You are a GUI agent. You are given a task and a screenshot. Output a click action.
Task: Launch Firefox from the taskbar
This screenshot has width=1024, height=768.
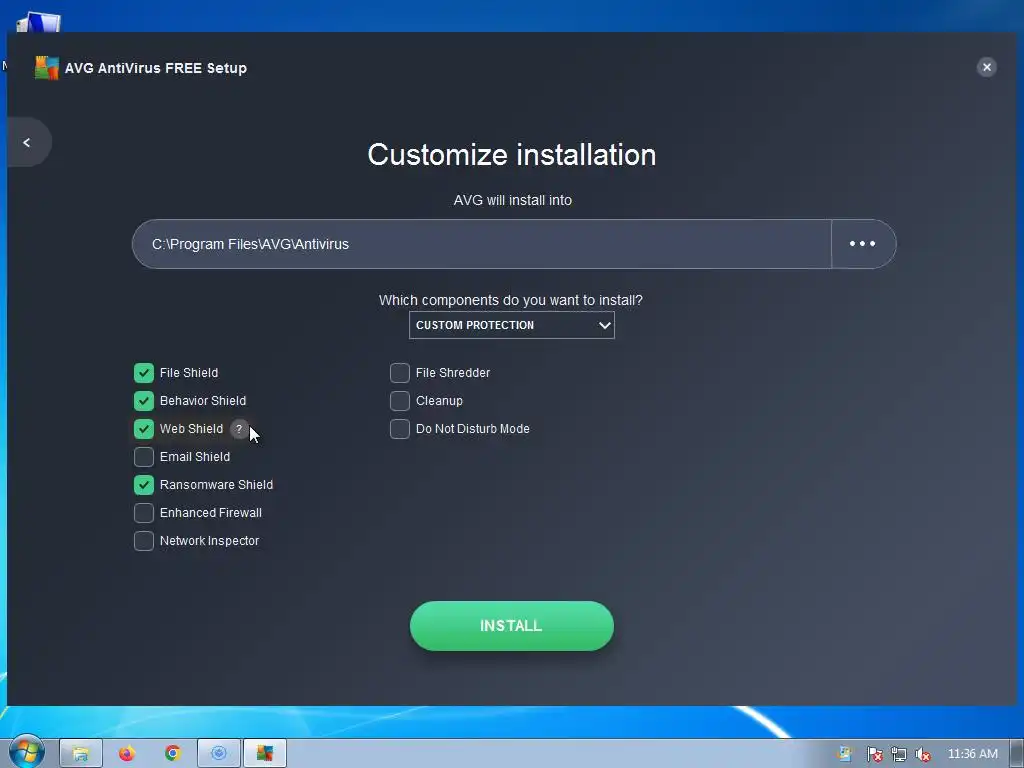click(x=127, y=754)
